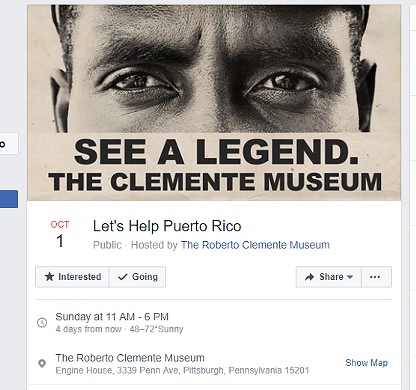Click the location pin icon

pos(42,363)
